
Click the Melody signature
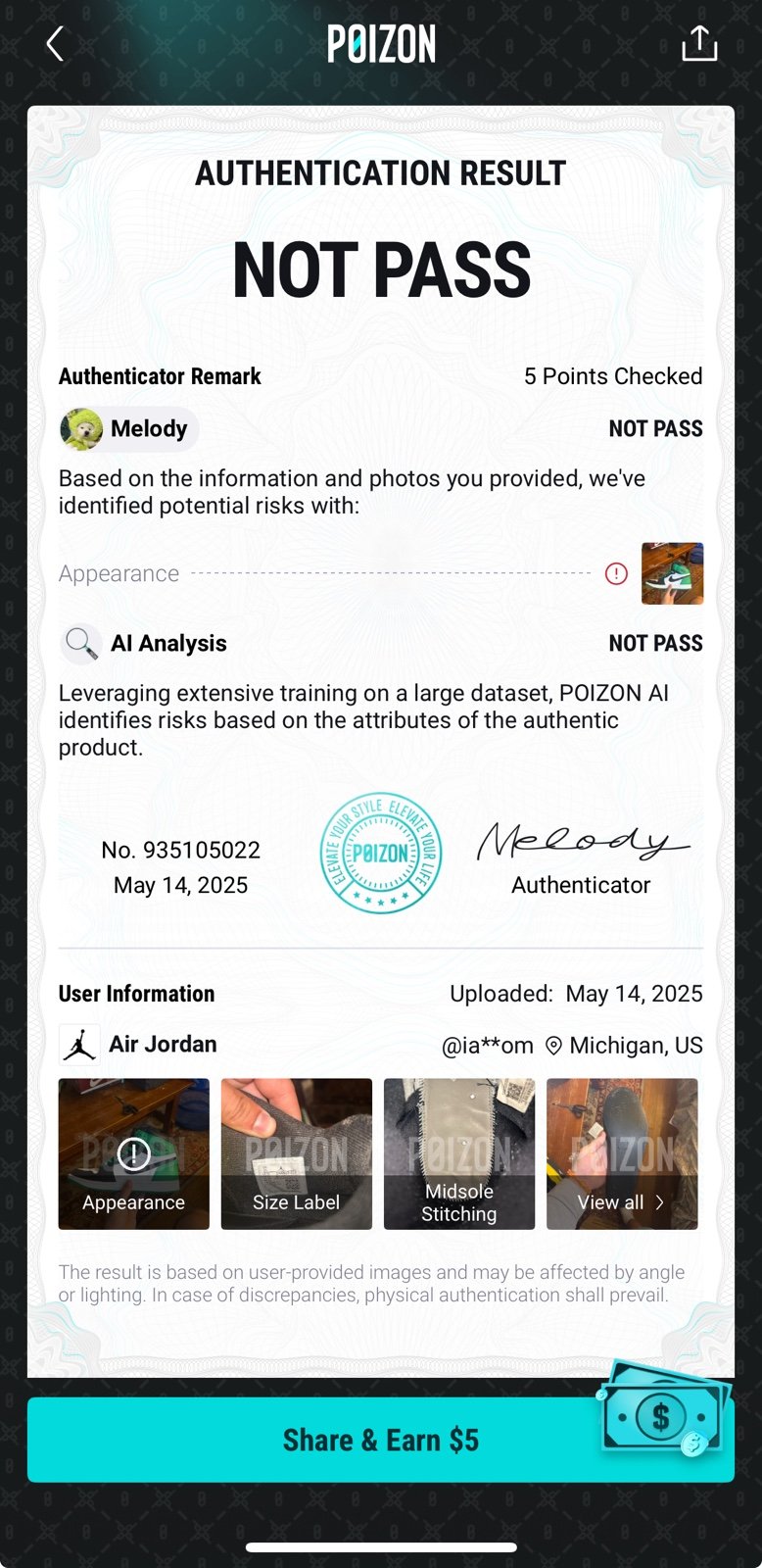pyautogui.click(x=582, y=841)
